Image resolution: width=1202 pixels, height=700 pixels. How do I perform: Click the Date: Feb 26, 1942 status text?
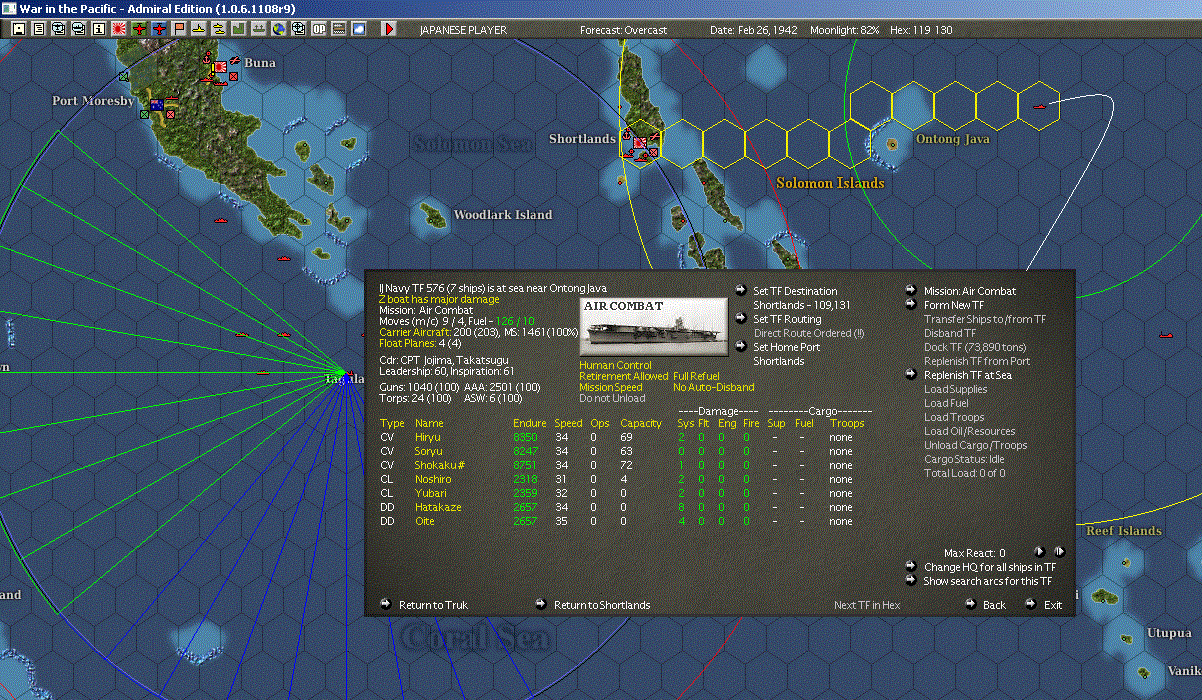753,30
